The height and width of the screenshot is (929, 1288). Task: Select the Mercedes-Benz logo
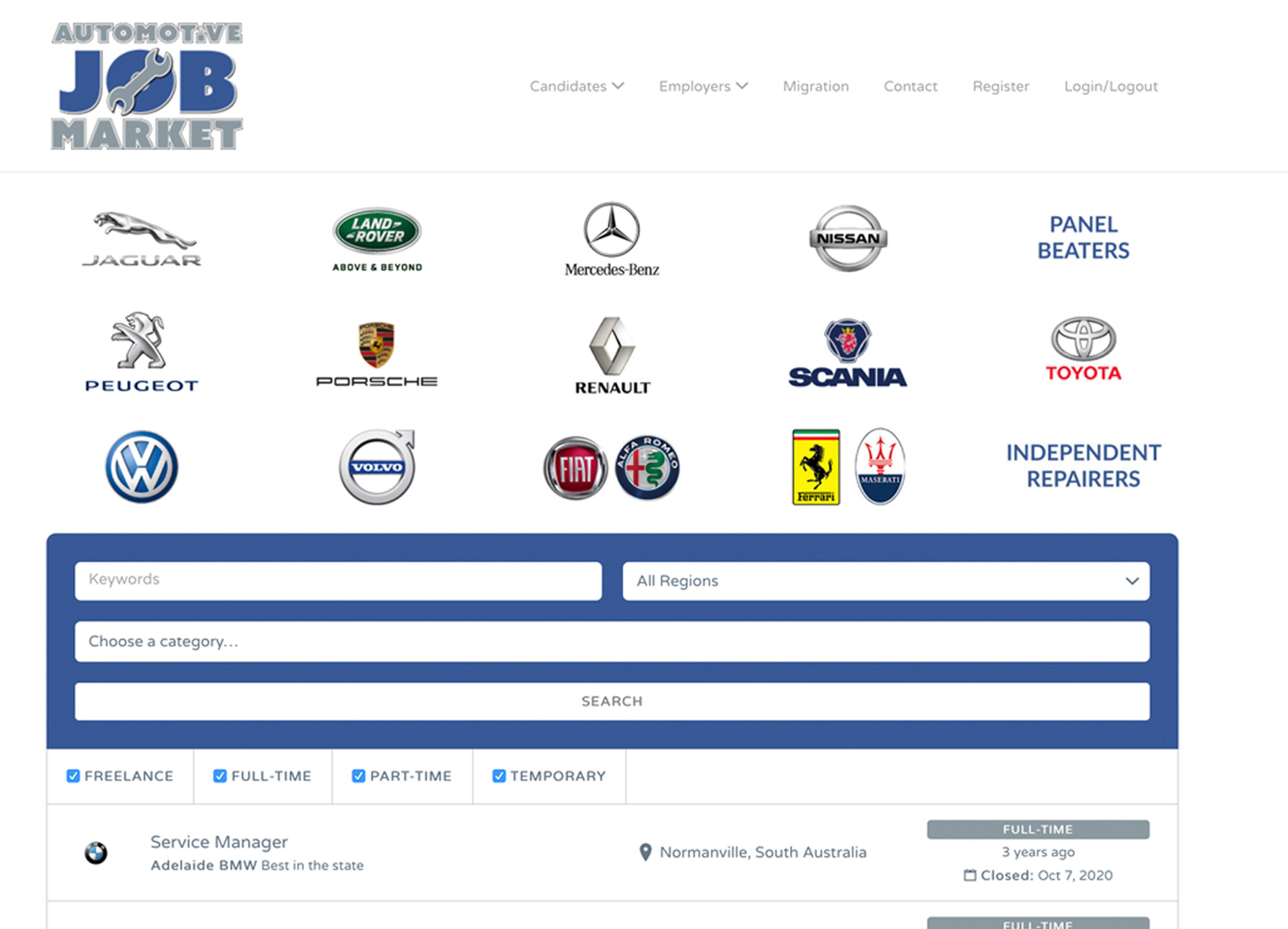tap(612, 238)
